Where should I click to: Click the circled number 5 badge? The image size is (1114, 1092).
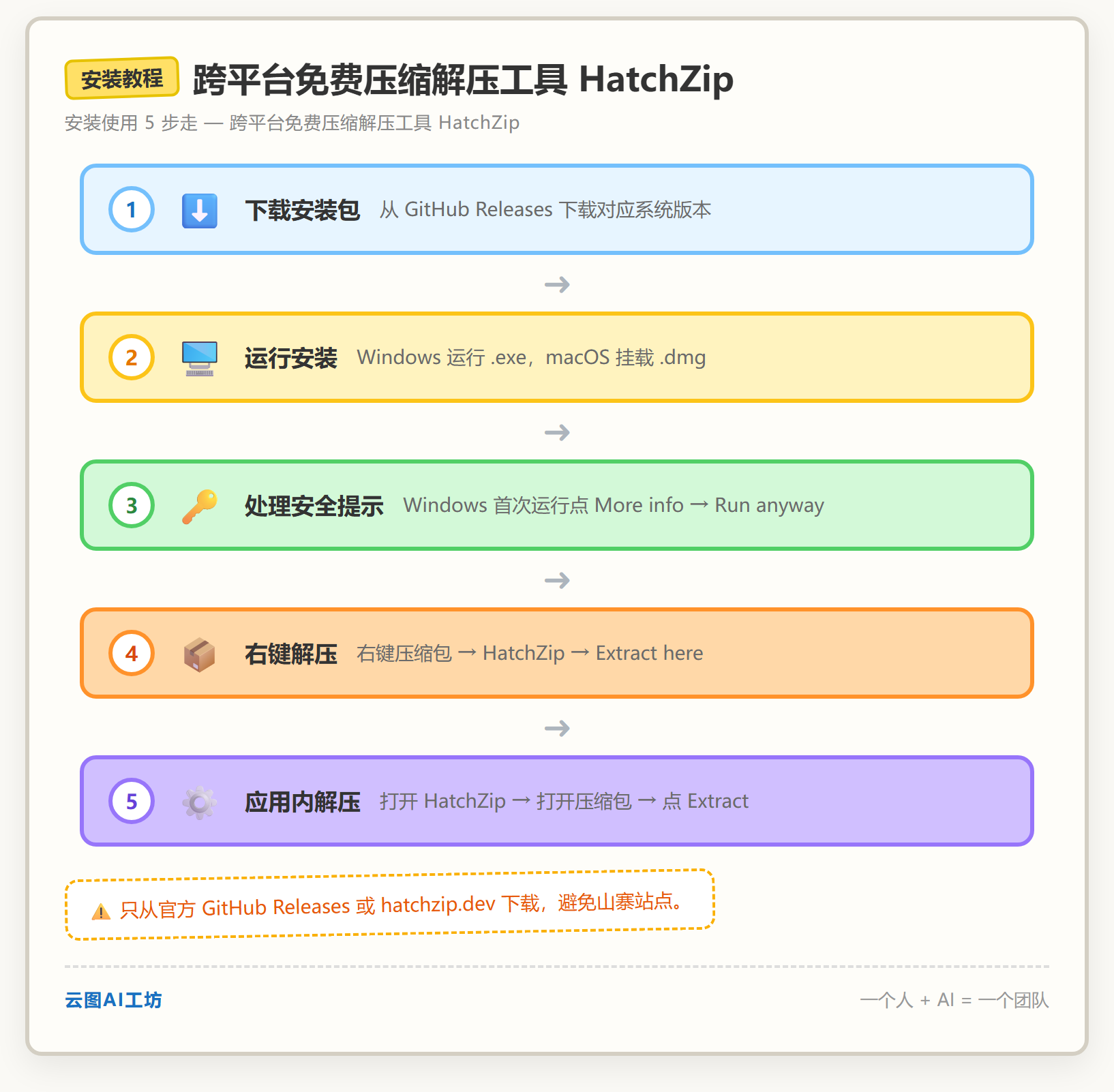click(132, 801)
